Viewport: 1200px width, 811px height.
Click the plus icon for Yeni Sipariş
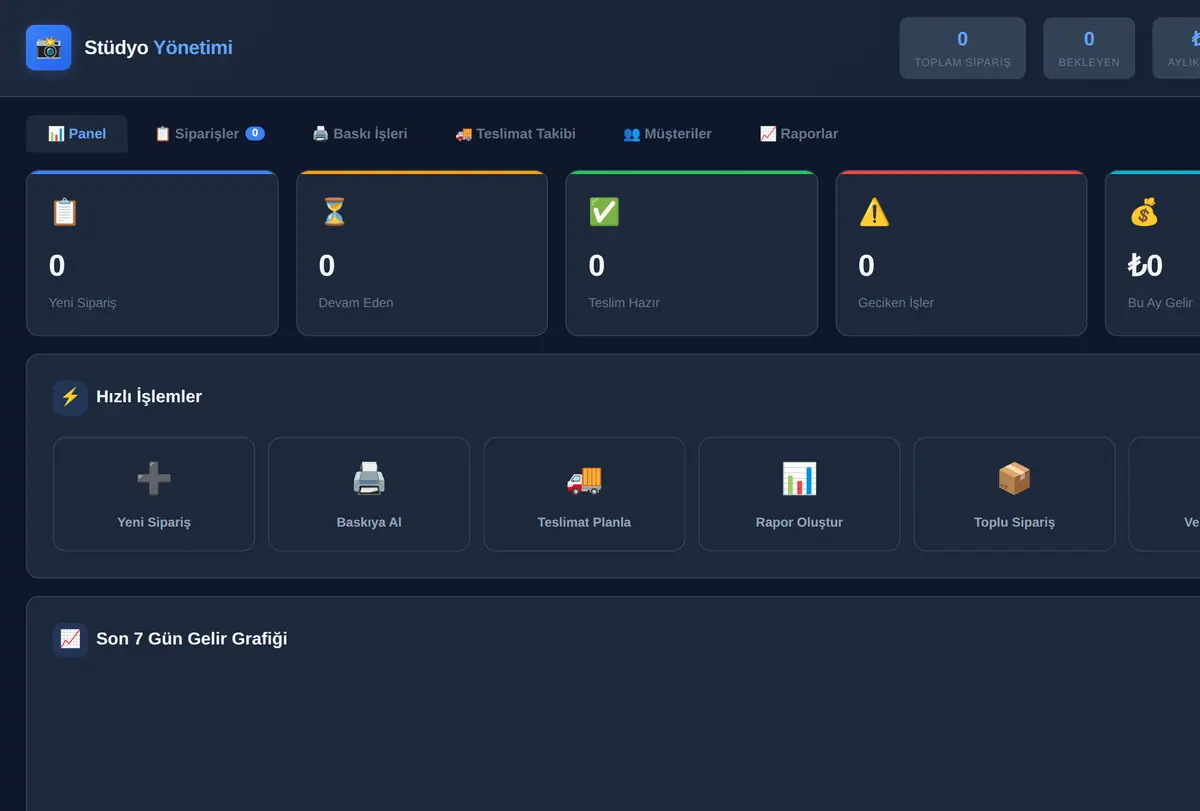click(154, 479)
